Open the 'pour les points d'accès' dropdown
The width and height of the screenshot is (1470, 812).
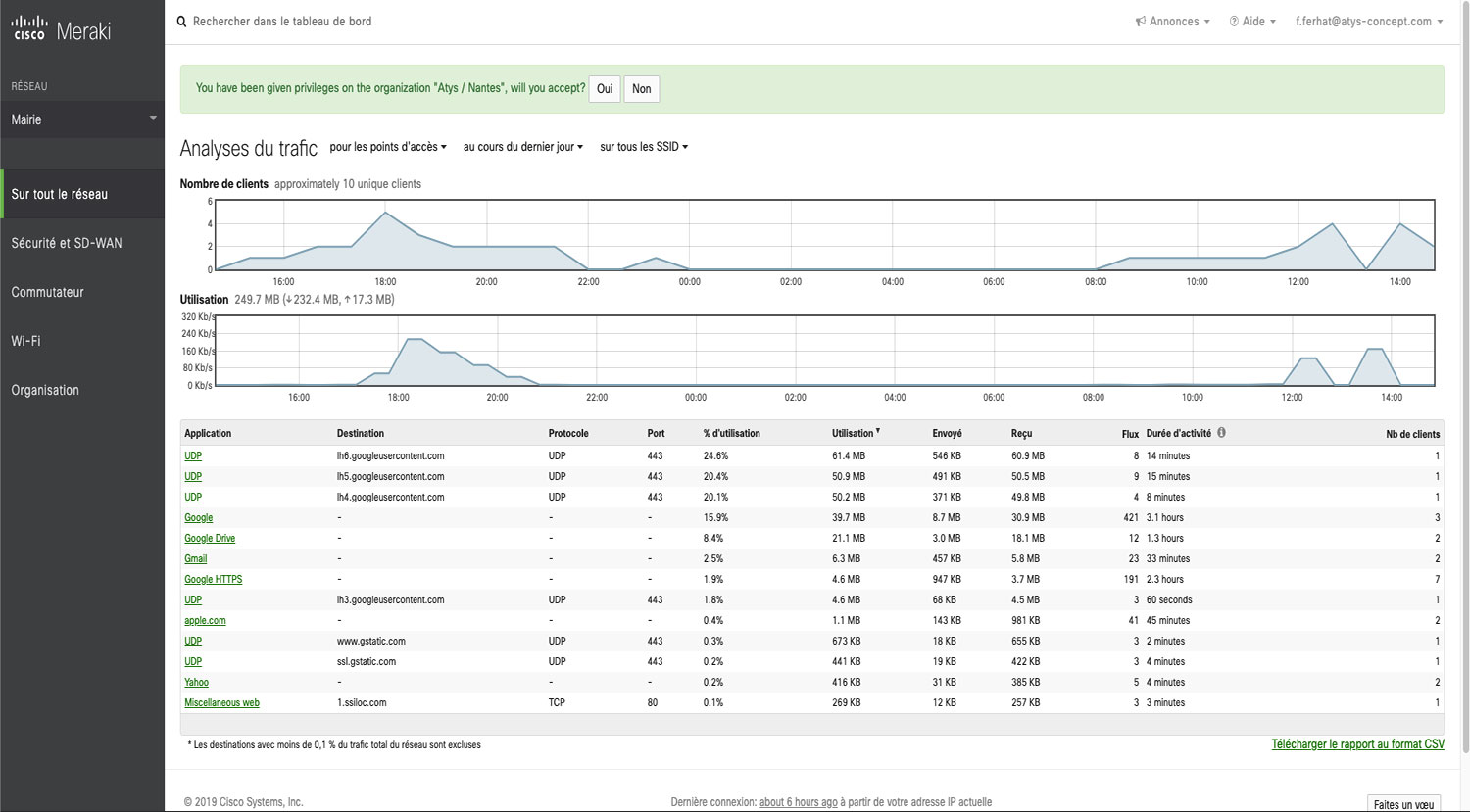pos(388,147)
